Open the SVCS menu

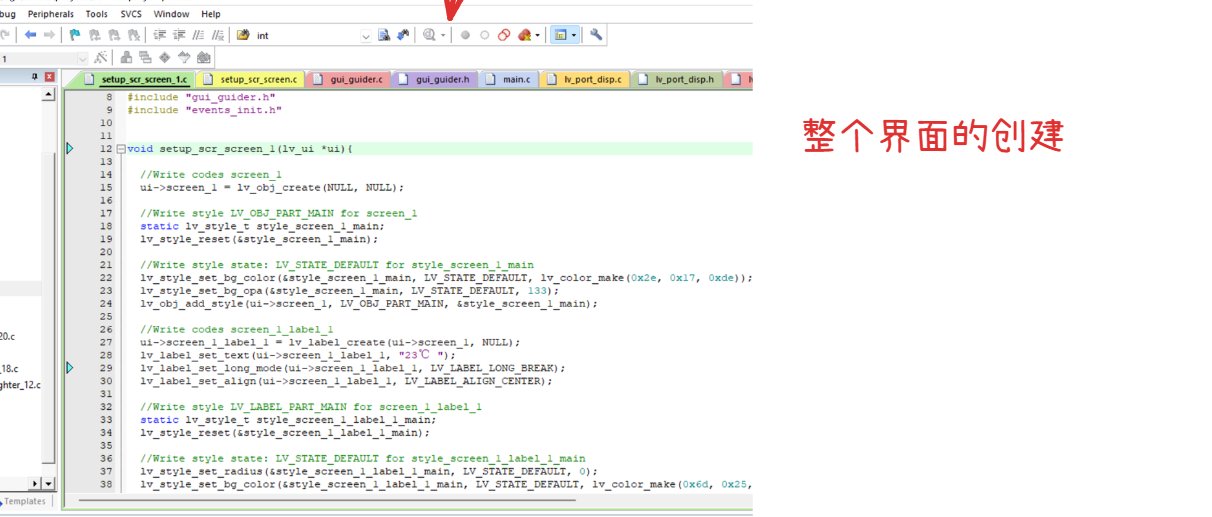point(131,14)
